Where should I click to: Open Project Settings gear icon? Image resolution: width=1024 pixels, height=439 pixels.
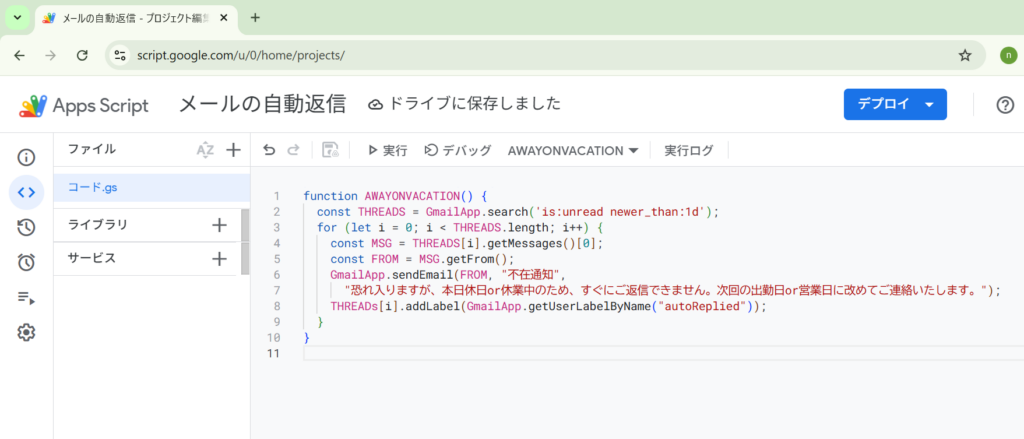(x=27, y=332)
